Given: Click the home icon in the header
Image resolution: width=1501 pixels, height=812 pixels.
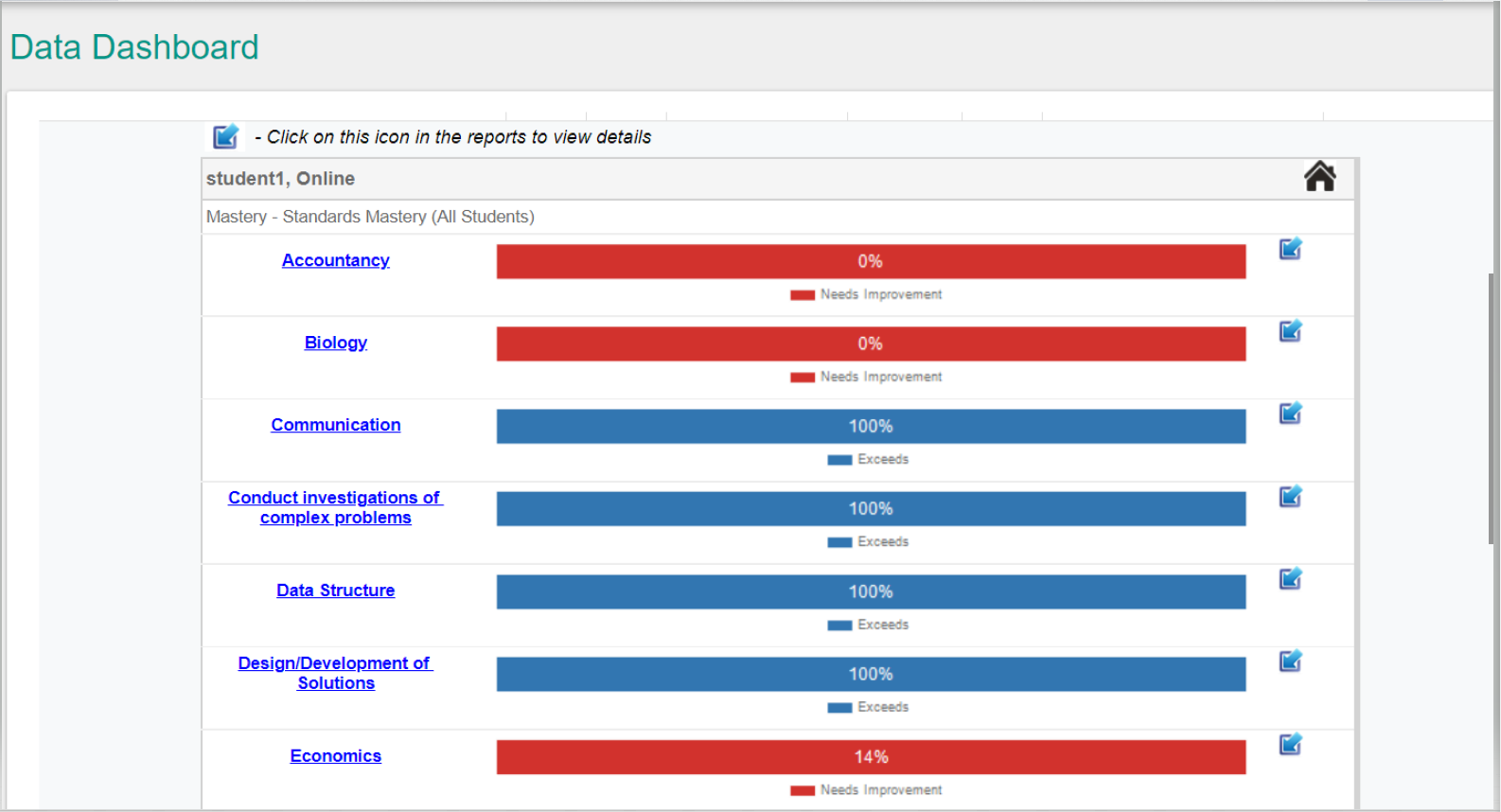Looking at the screenshot, I should [1320, 176].
